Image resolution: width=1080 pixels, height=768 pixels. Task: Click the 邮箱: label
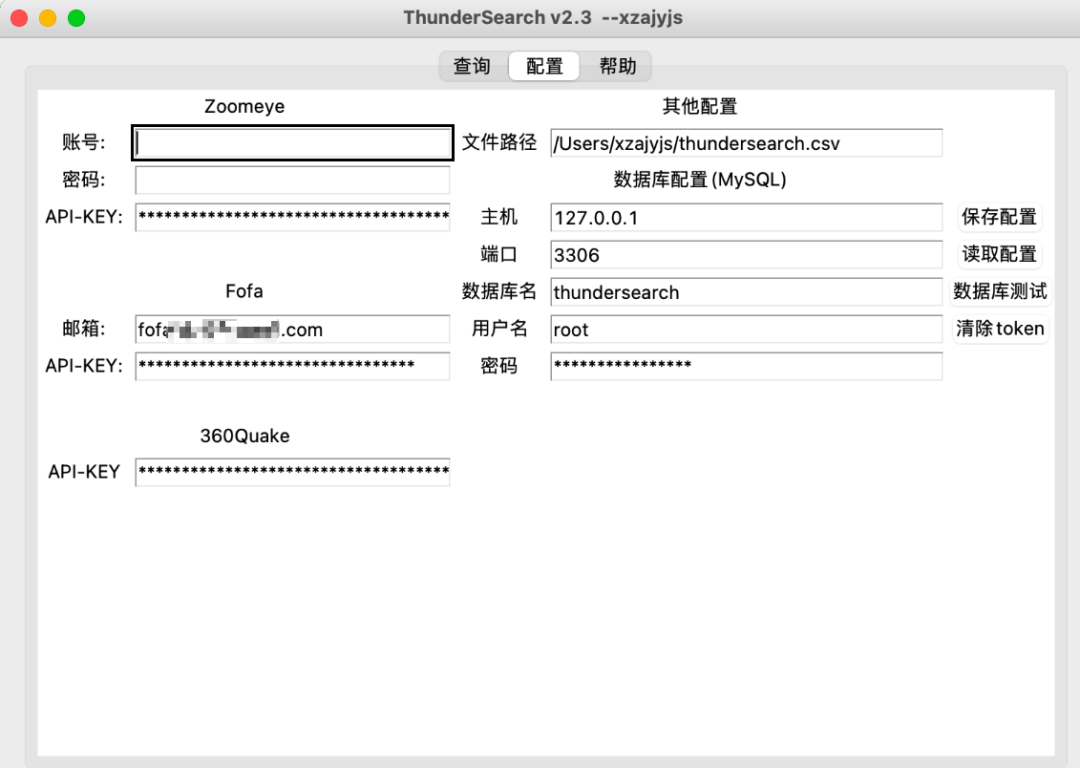[83, 329]
